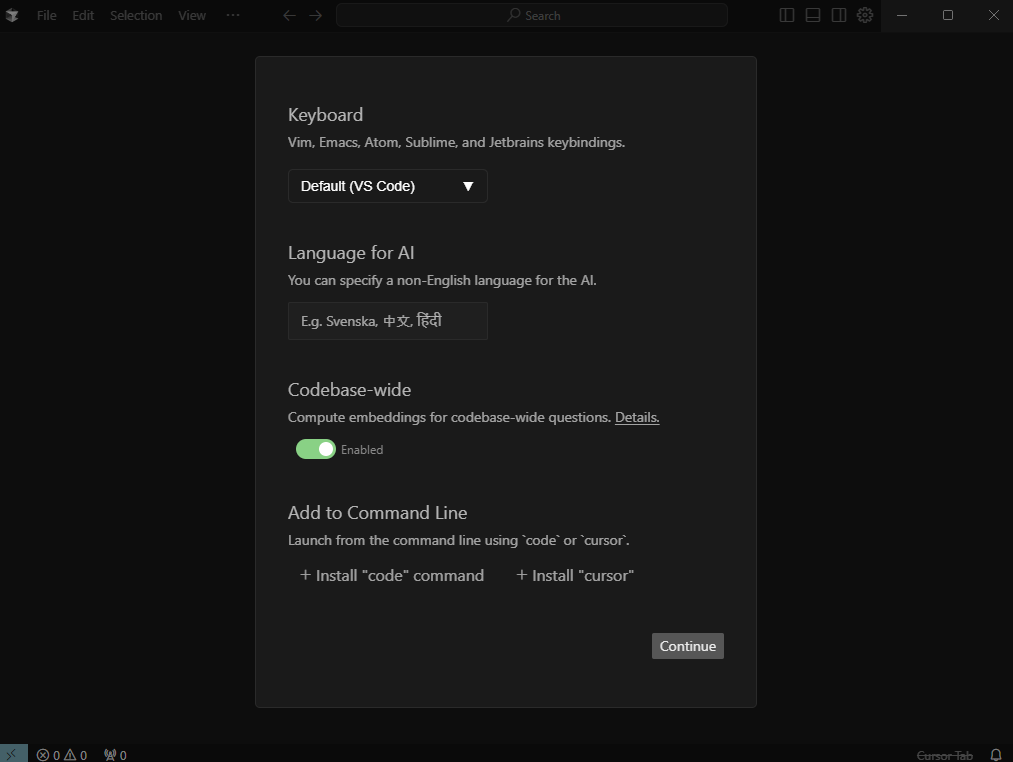Disable the codebase-wide embeddings toggle
The image size is (1013, 762).
pyautogui.click(x=315, y=449)
